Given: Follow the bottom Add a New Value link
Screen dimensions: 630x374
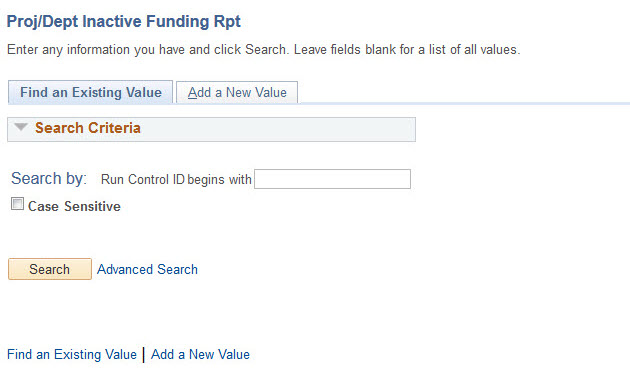Looking at the screenshot, I should pyautogui.click(x=200, y=354).
